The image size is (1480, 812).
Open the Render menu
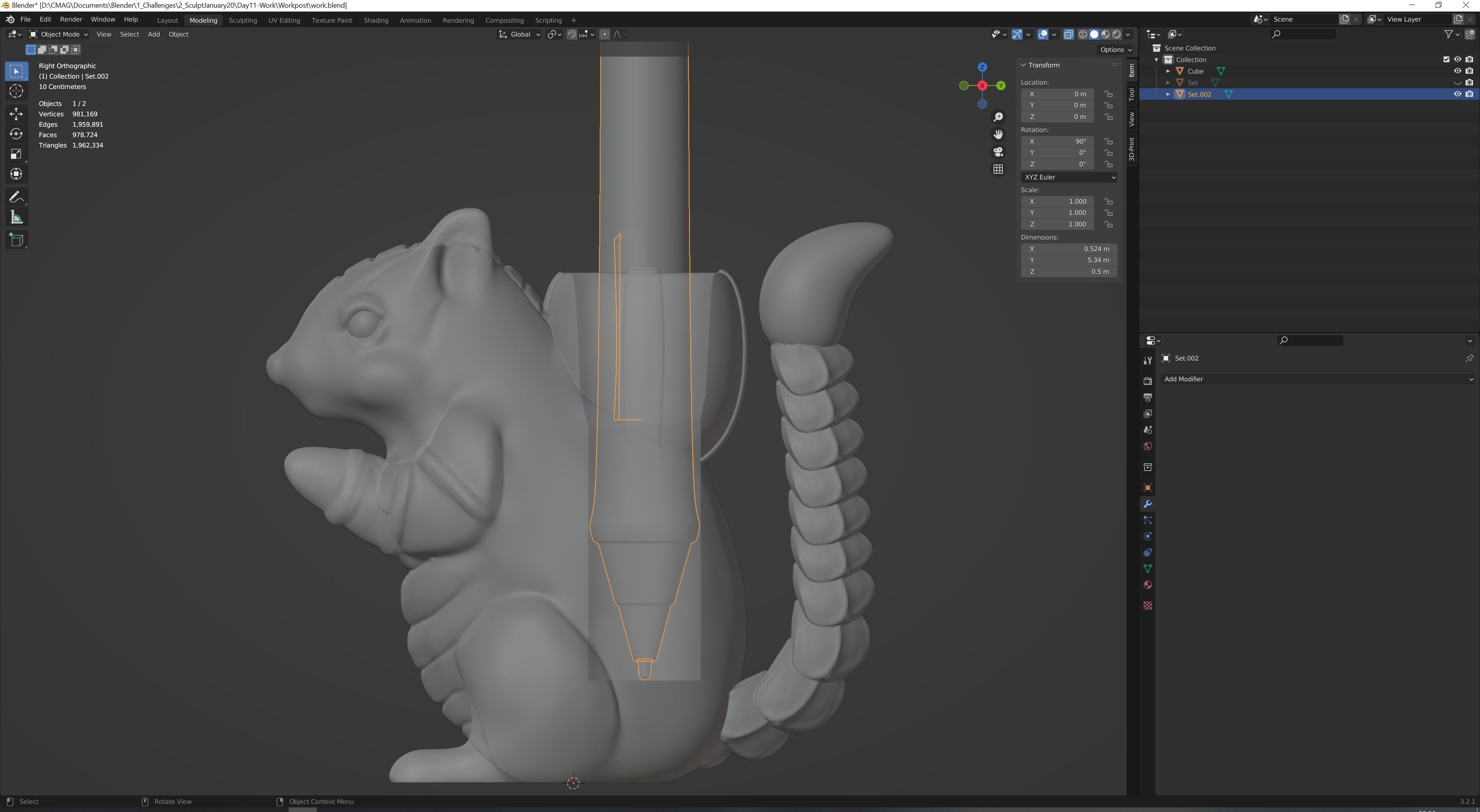point(71,20)
